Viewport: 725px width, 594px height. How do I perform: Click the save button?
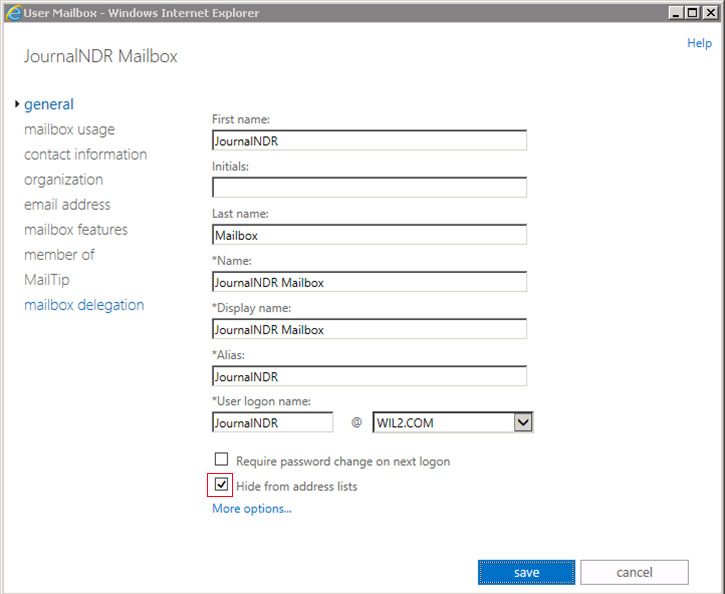coord(527,572)
